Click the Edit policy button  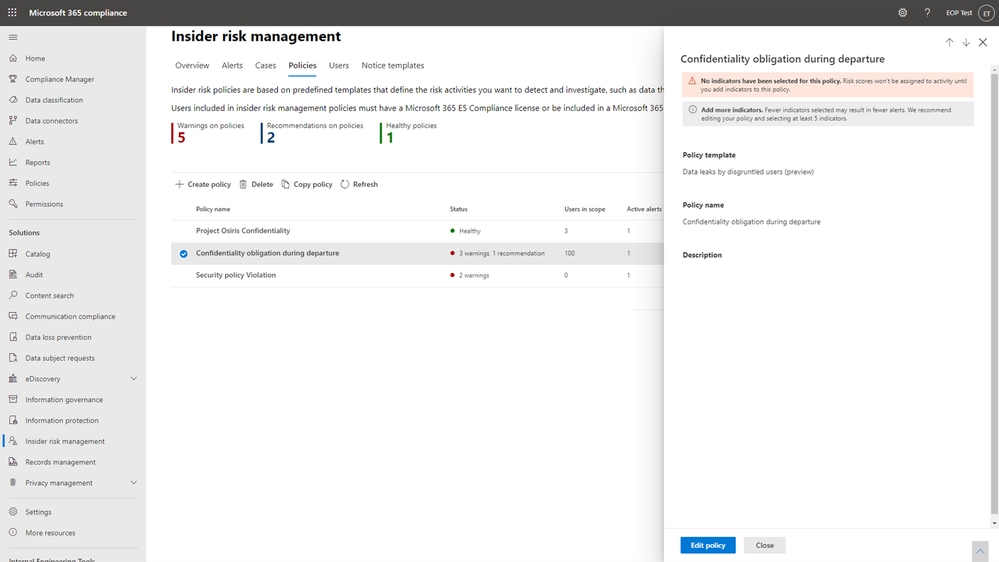(x=708, y=545)
